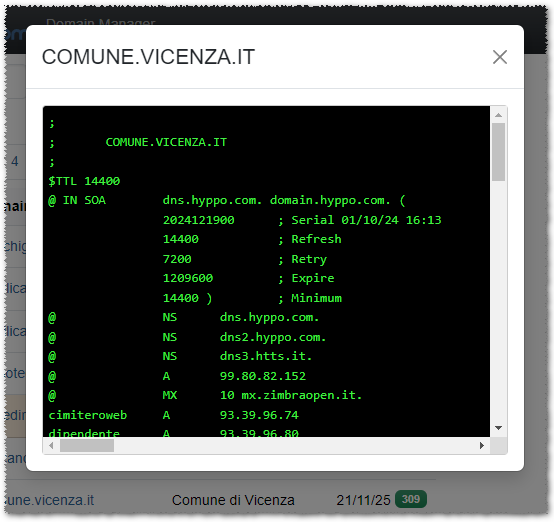The image size is (554, 522).
Task: Click the Expire value 1209600
Action: (188, 278)
